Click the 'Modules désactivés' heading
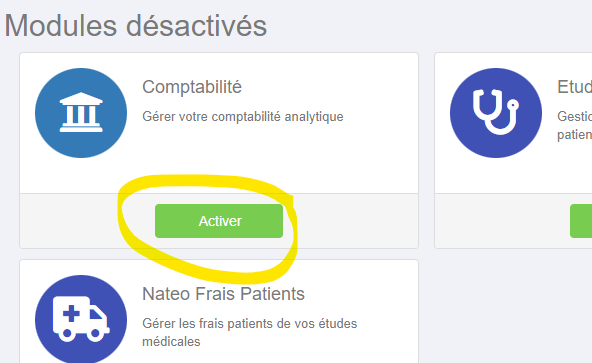Viewport: 592px width, 363px height. [x=136, y=26]
